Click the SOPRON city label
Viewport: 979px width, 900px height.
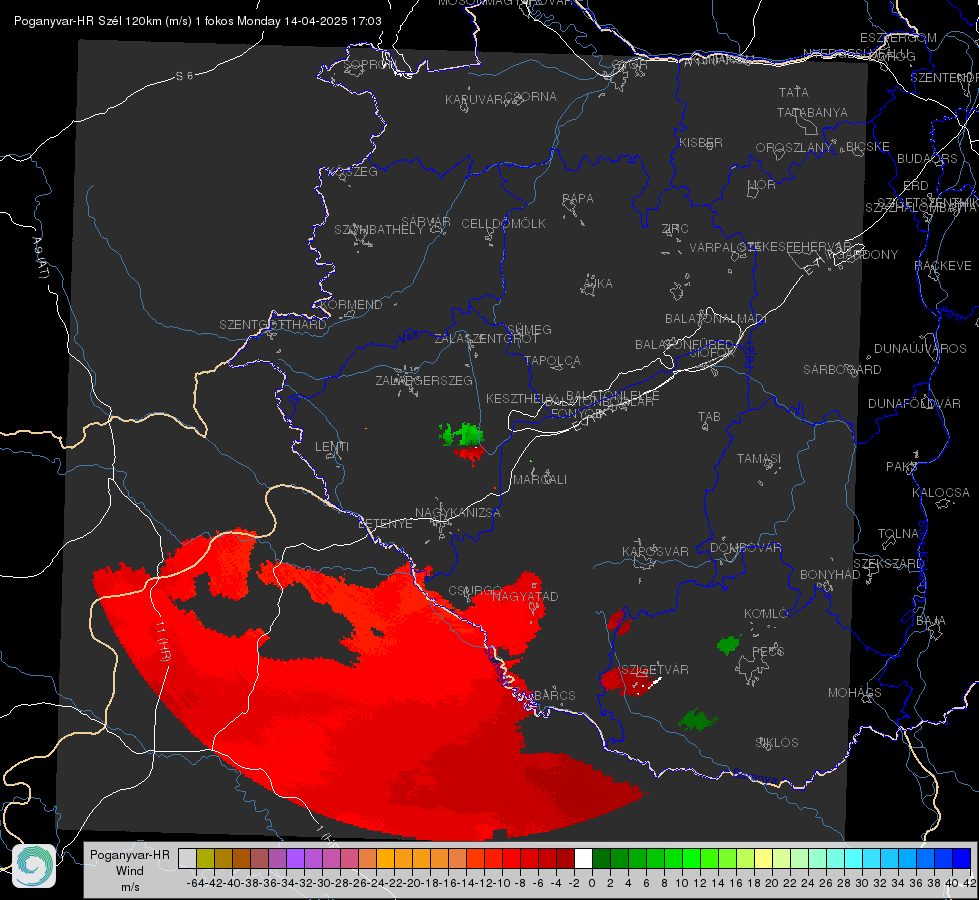click(370, 64)
